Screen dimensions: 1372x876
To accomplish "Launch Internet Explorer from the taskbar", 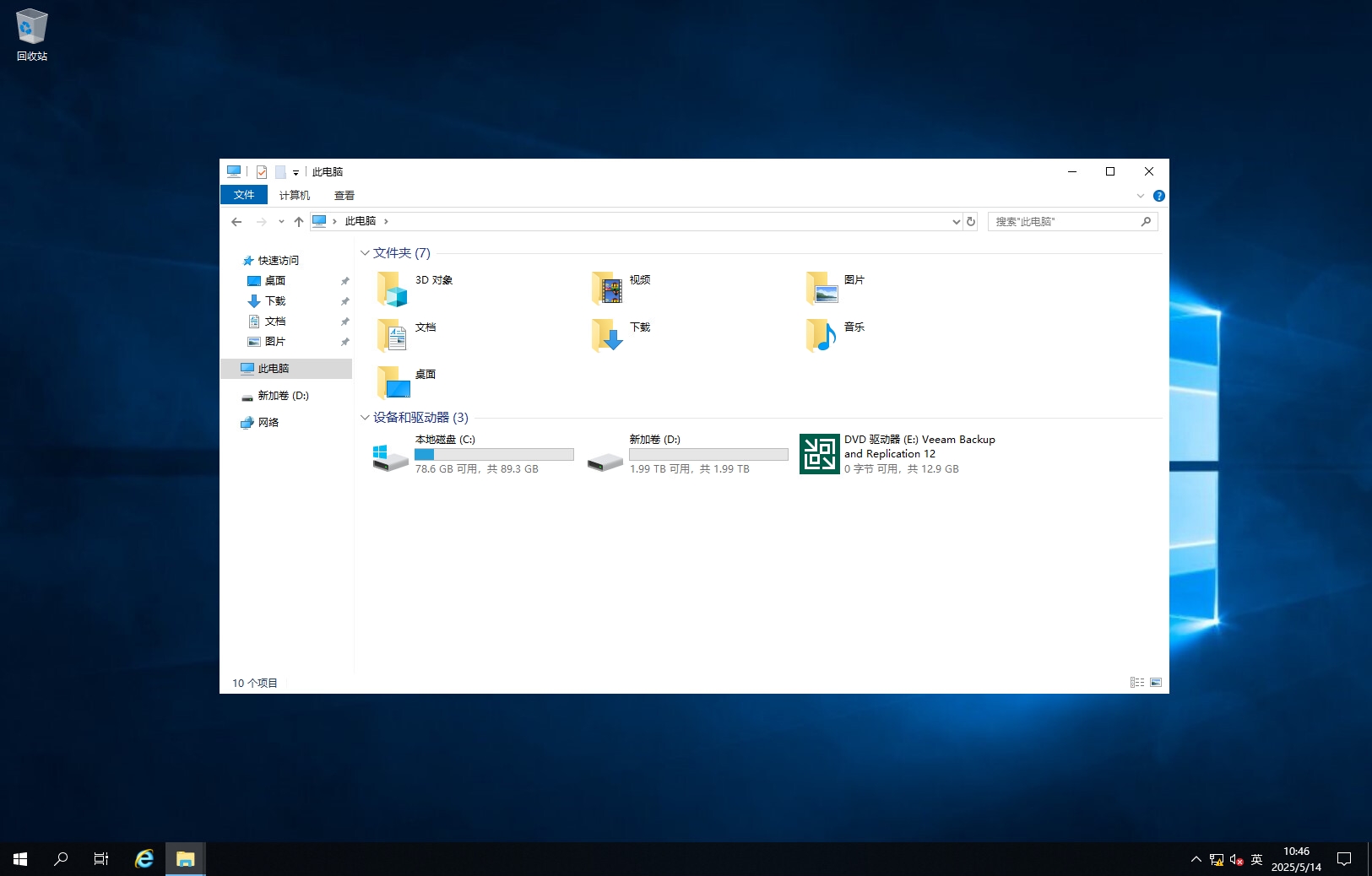I will coord(144,859).
